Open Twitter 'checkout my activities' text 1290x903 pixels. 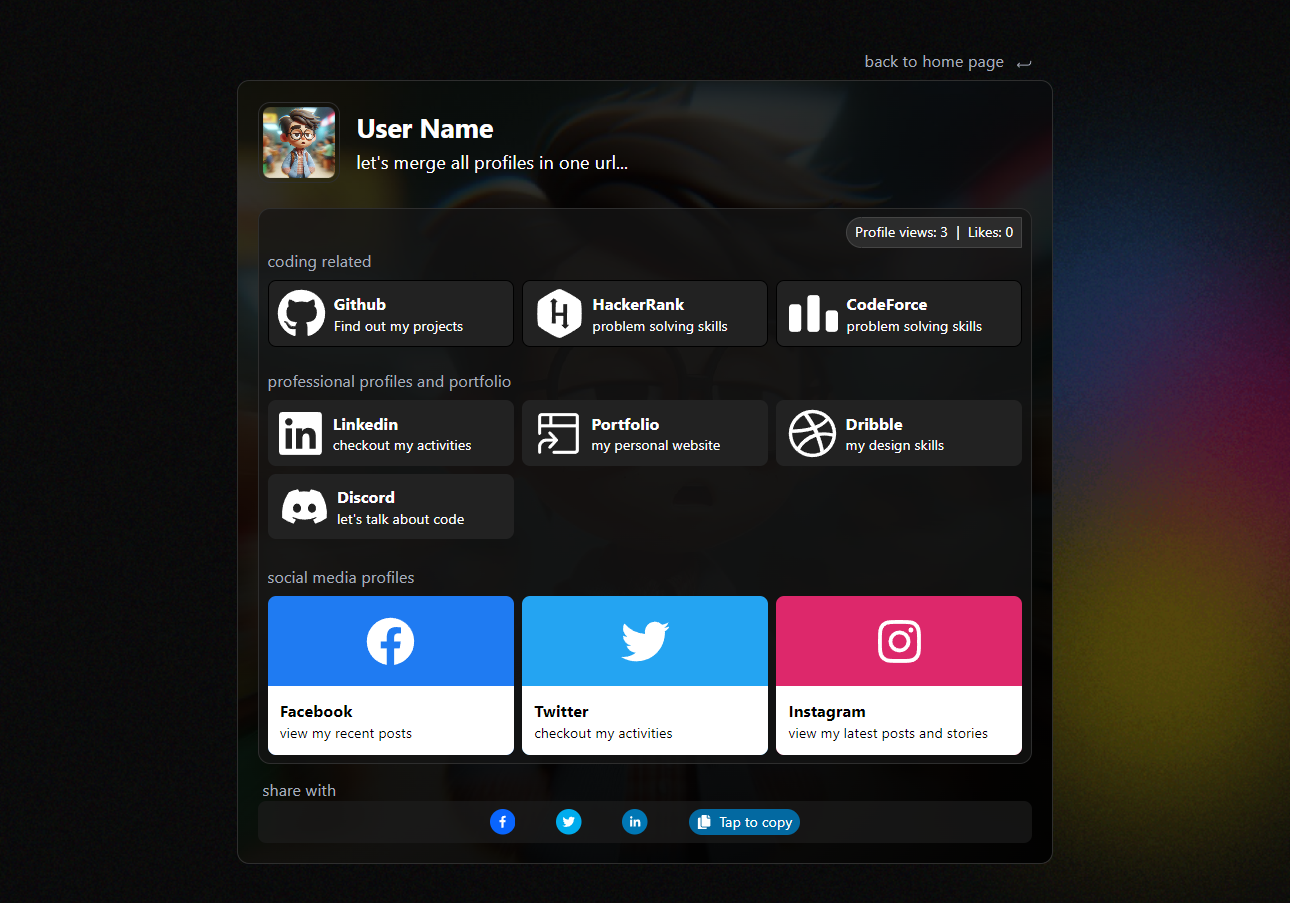pos(603,733)
